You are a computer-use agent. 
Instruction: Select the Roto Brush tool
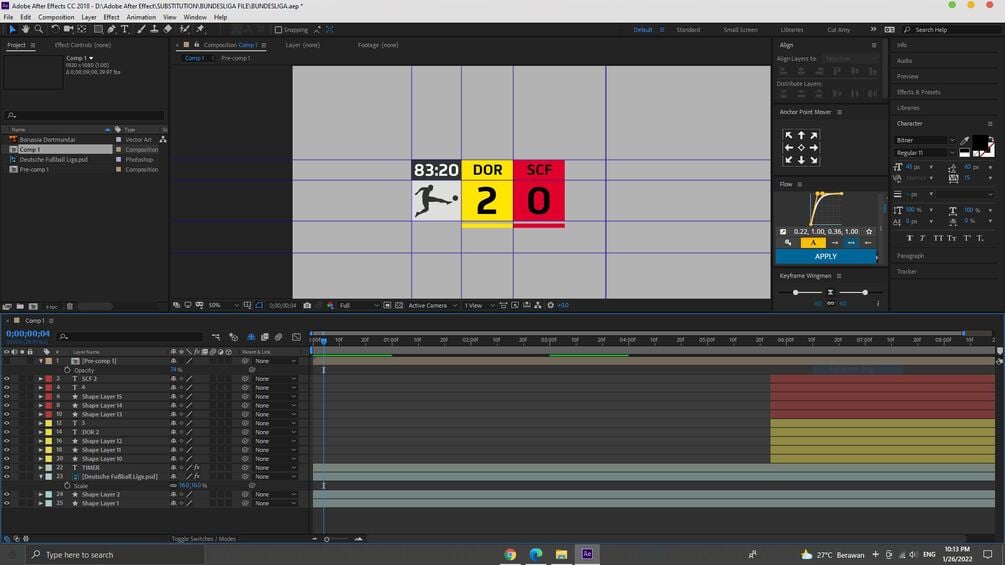(x=185, y=29)
